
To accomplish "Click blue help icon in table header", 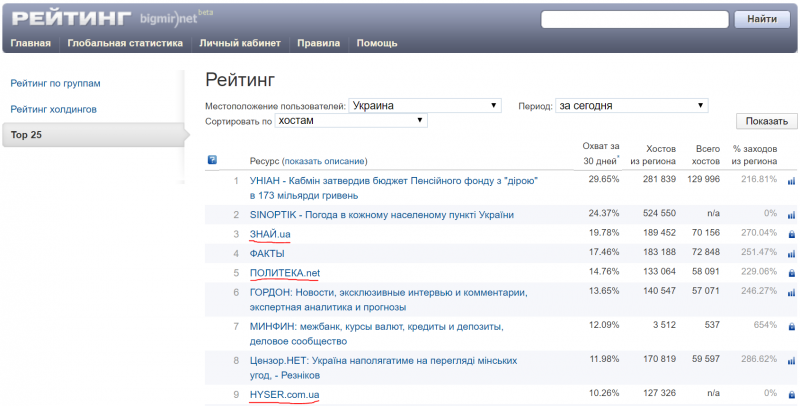I will point(212,160).
